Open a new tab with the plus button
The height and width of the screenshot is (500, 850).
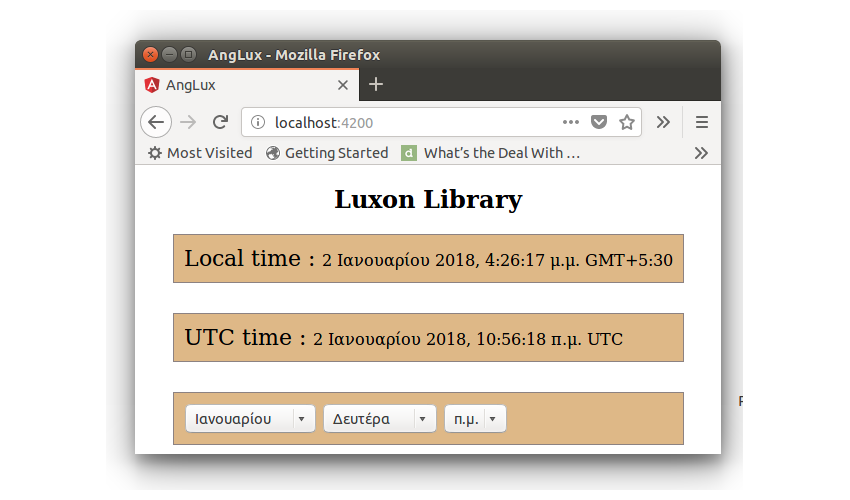pos(376,84)
